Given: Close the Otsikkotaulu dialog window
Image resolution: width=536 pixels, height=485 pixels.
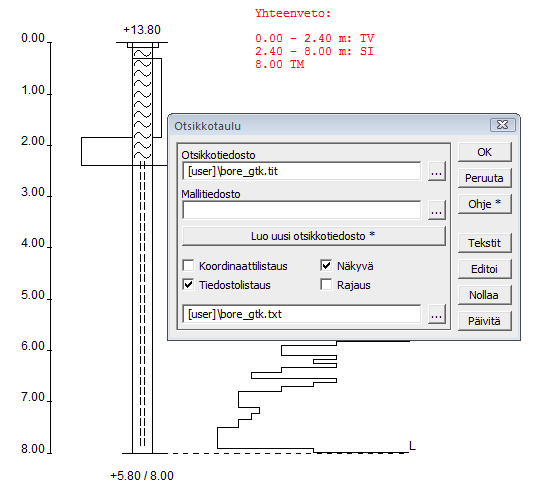Looking at the screenshot, I should click(x=502, y=125).
